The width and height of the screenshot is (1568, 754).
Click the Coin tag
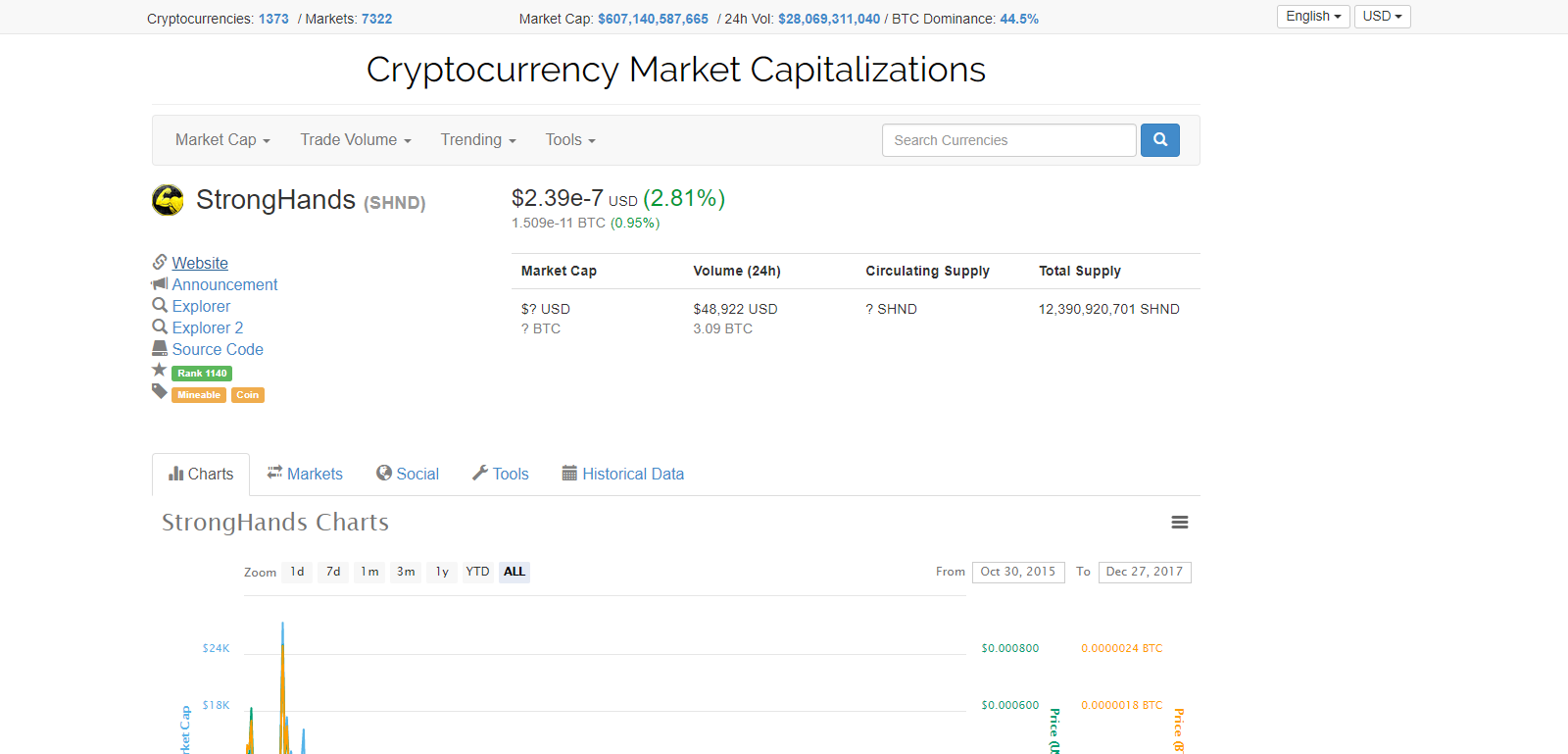point(248,395)
